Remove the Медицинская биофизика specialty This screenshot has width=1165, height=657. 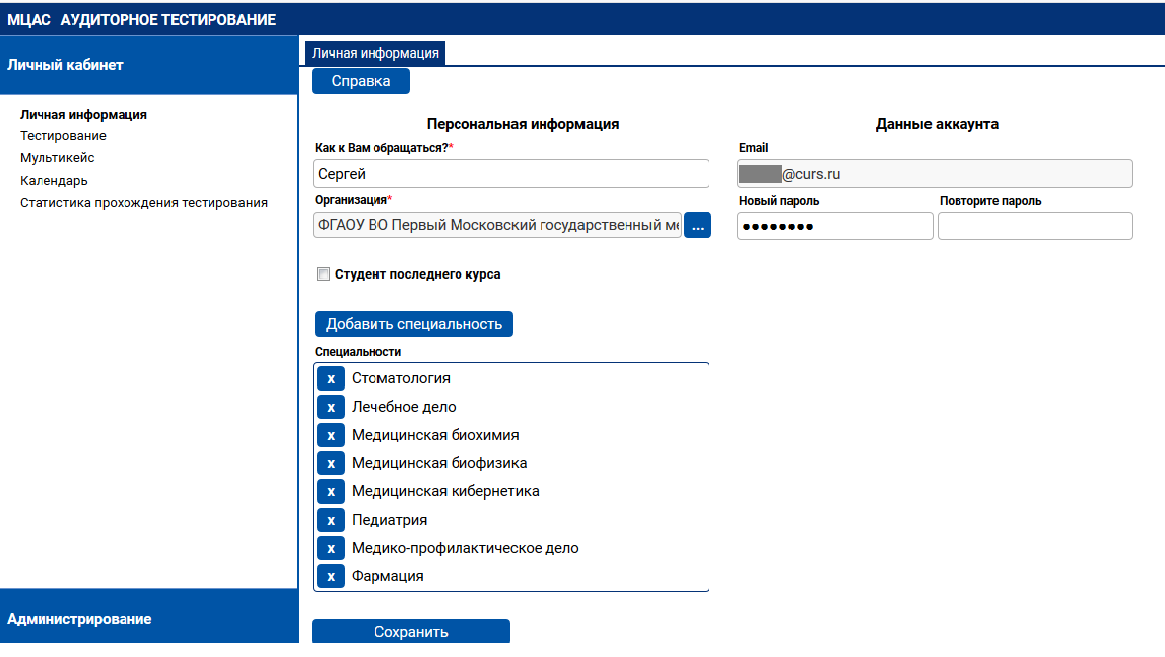[331, 463]
